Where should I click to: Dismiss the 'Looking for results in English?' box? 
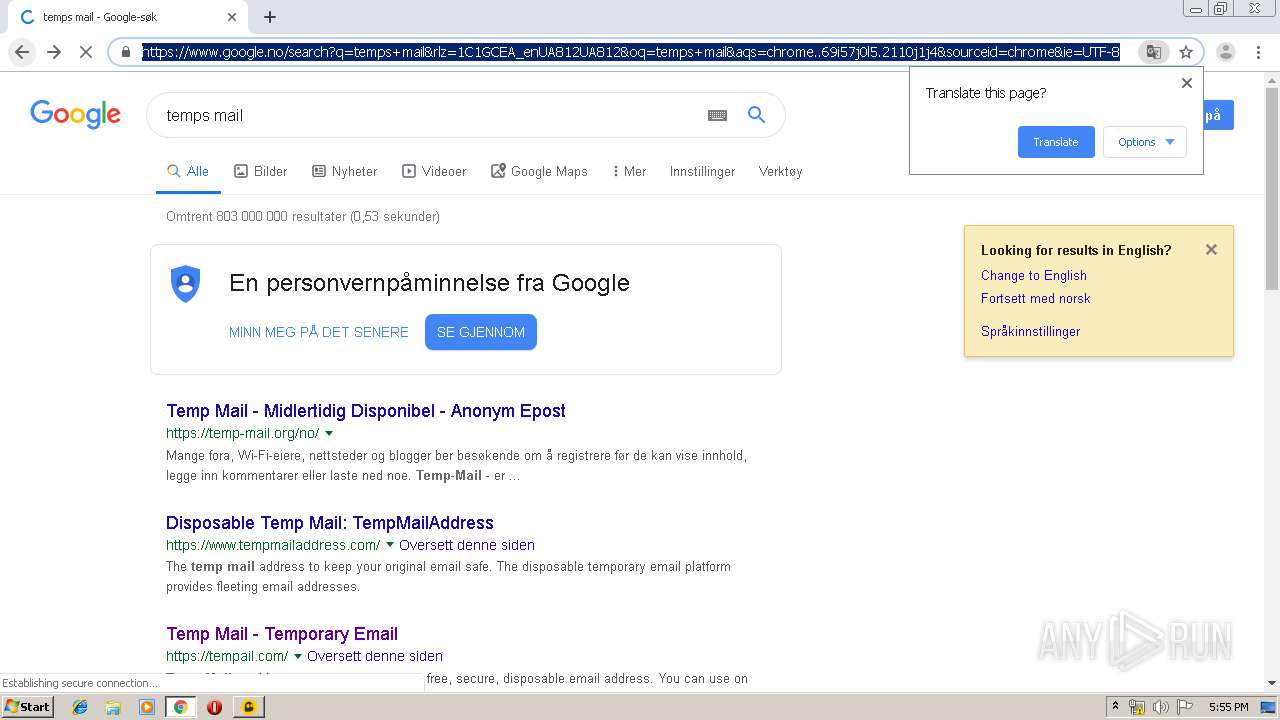(1211, 250)
